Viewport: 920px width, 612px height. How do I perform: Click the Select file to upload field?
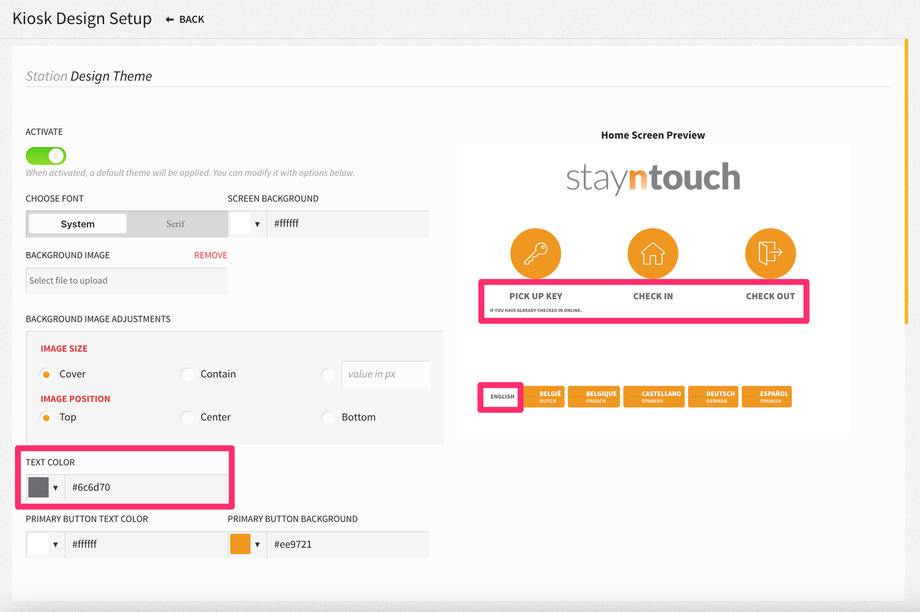pyautogui.click(x=126, y=280)
